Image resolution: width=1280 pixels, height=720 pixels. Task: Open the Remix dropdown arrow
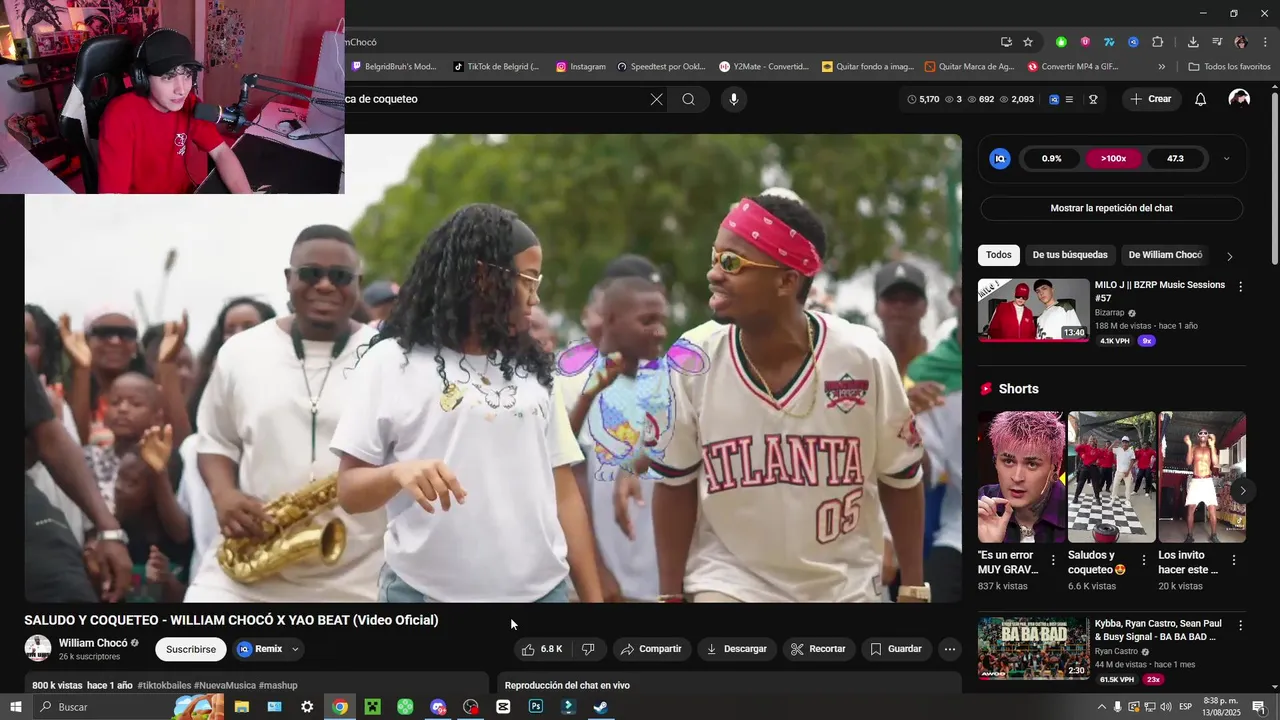[x=295, y=649]
